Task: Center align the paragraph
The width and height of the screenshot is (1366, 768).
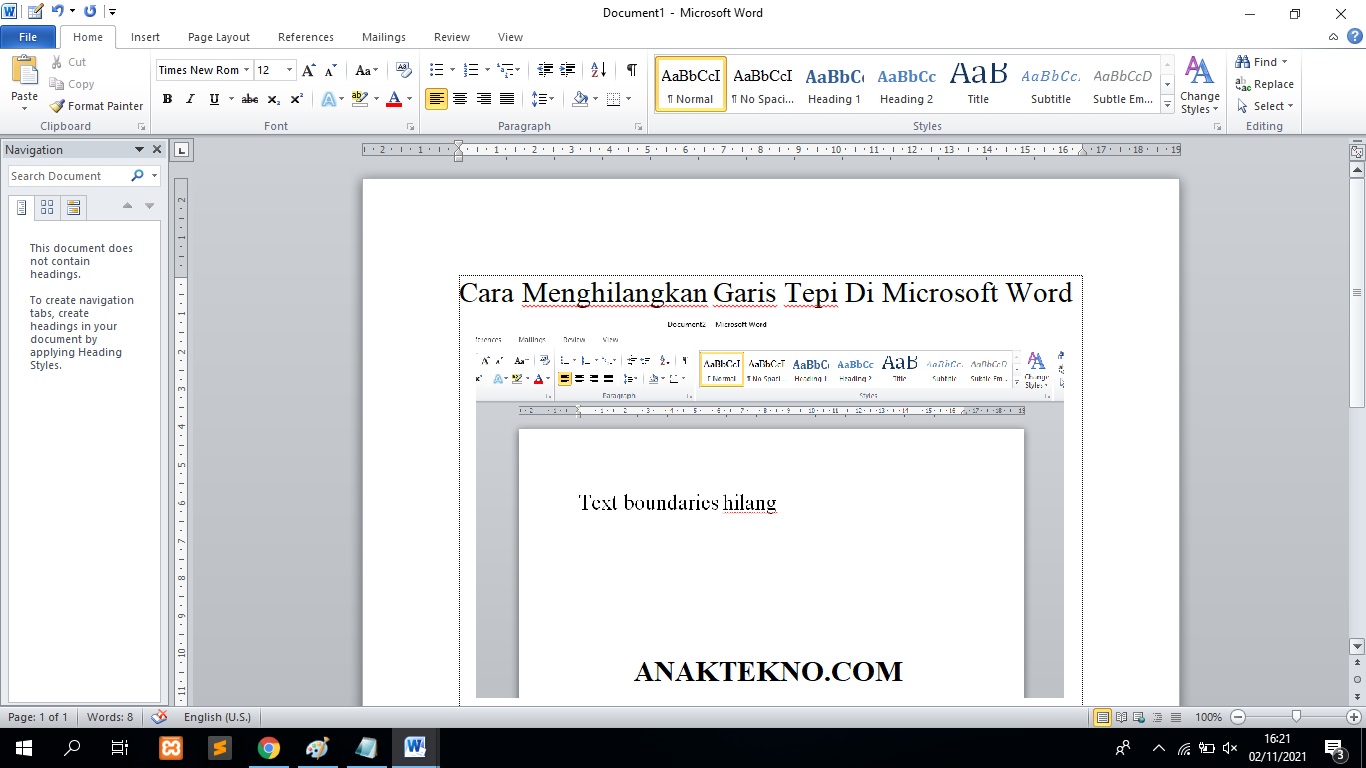Action: 460,99
